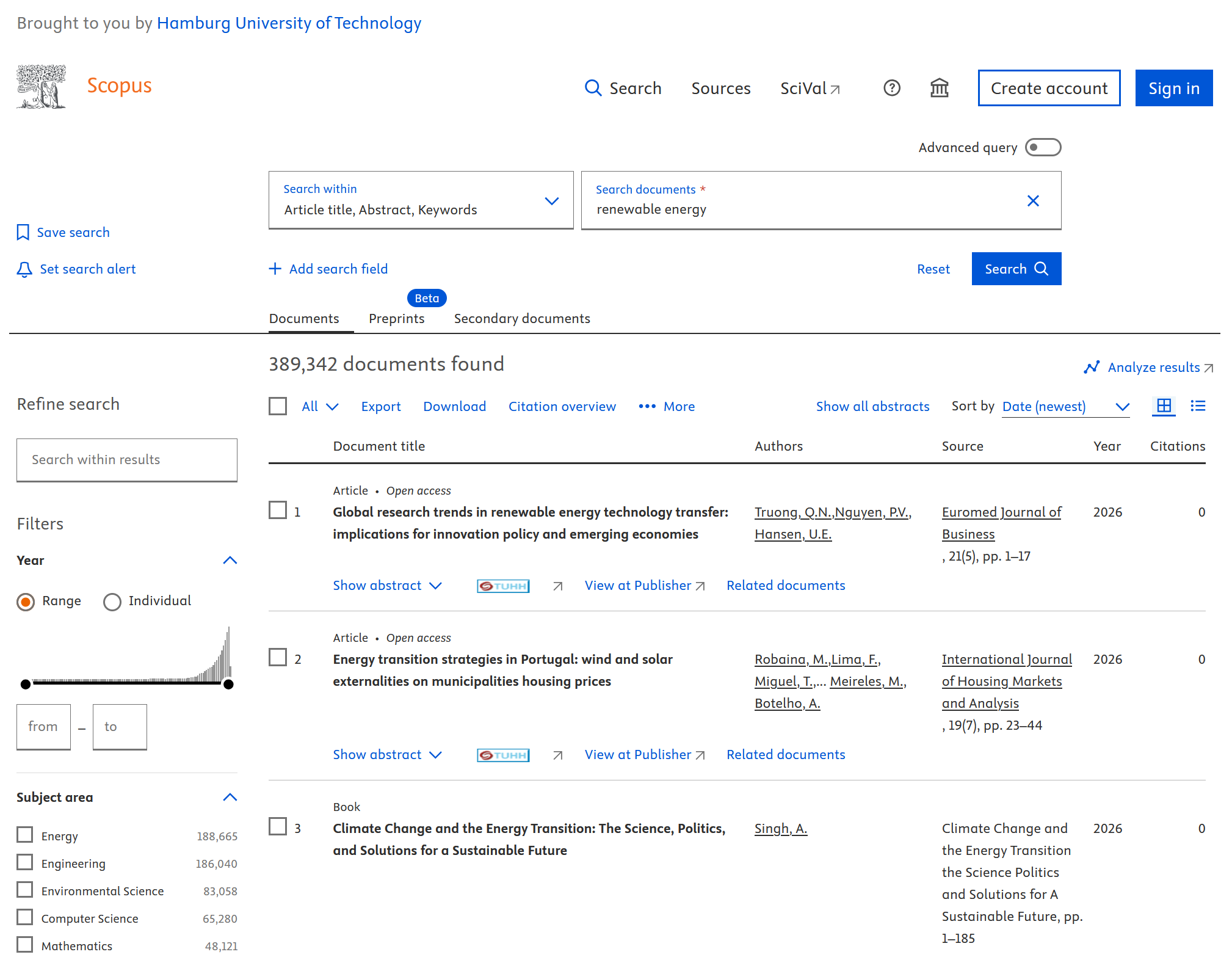Collapse the Subject area filter section
1232x960 pixels.
point(230,798)
